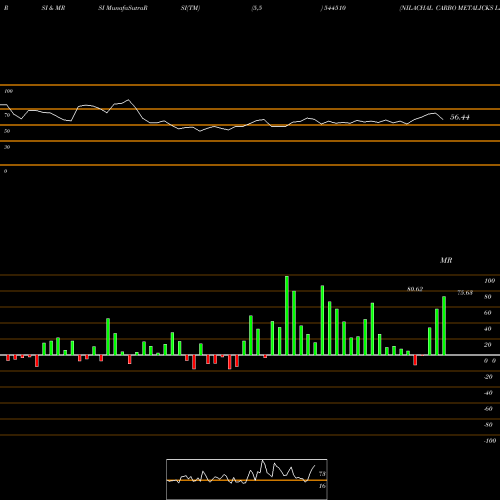Click the "(5,5" parameter text
500x500 pixels.
pos(257,8)
